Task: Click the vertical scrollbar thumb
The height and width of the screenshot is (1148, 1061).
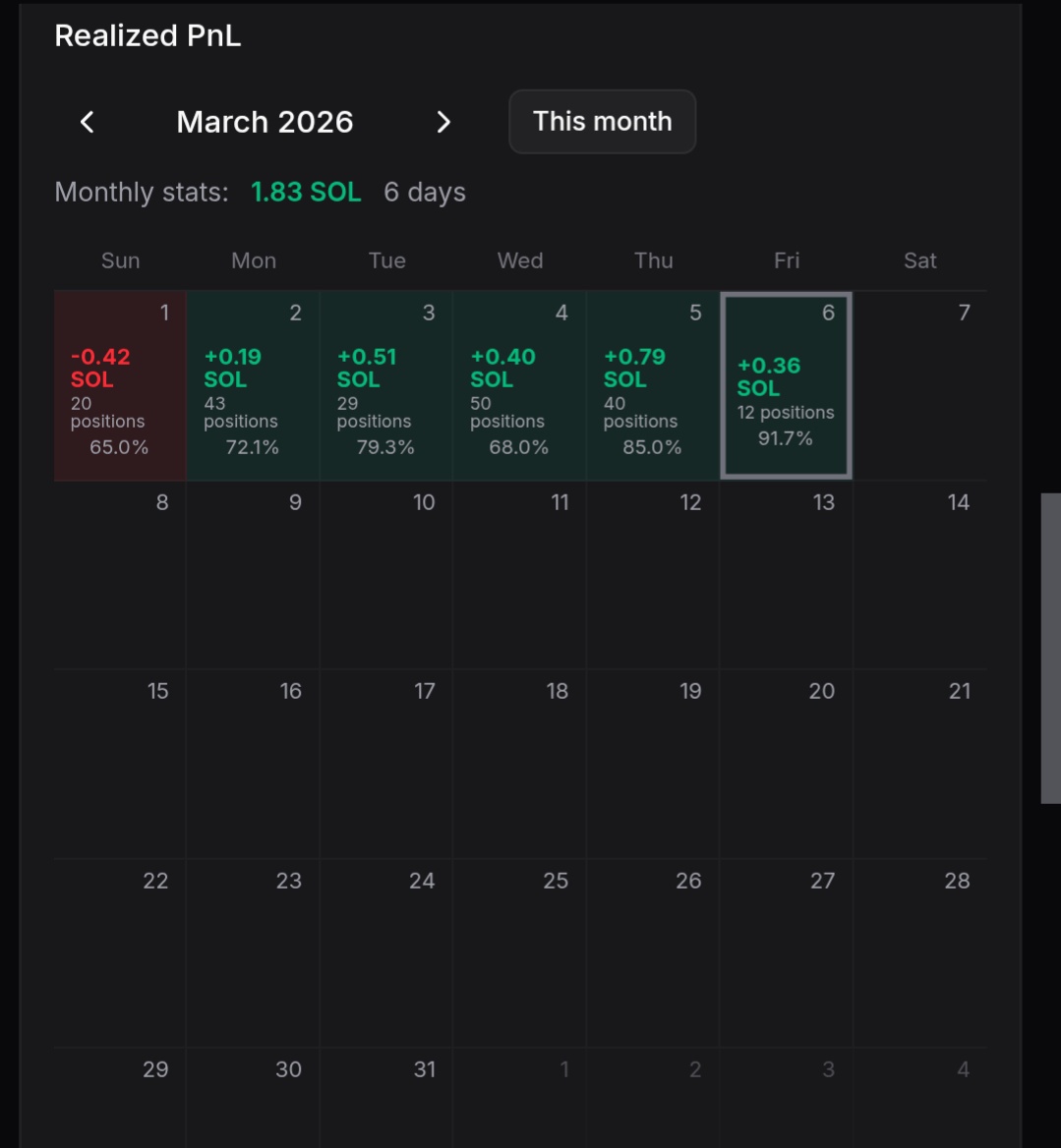Action: (1051, 648)
